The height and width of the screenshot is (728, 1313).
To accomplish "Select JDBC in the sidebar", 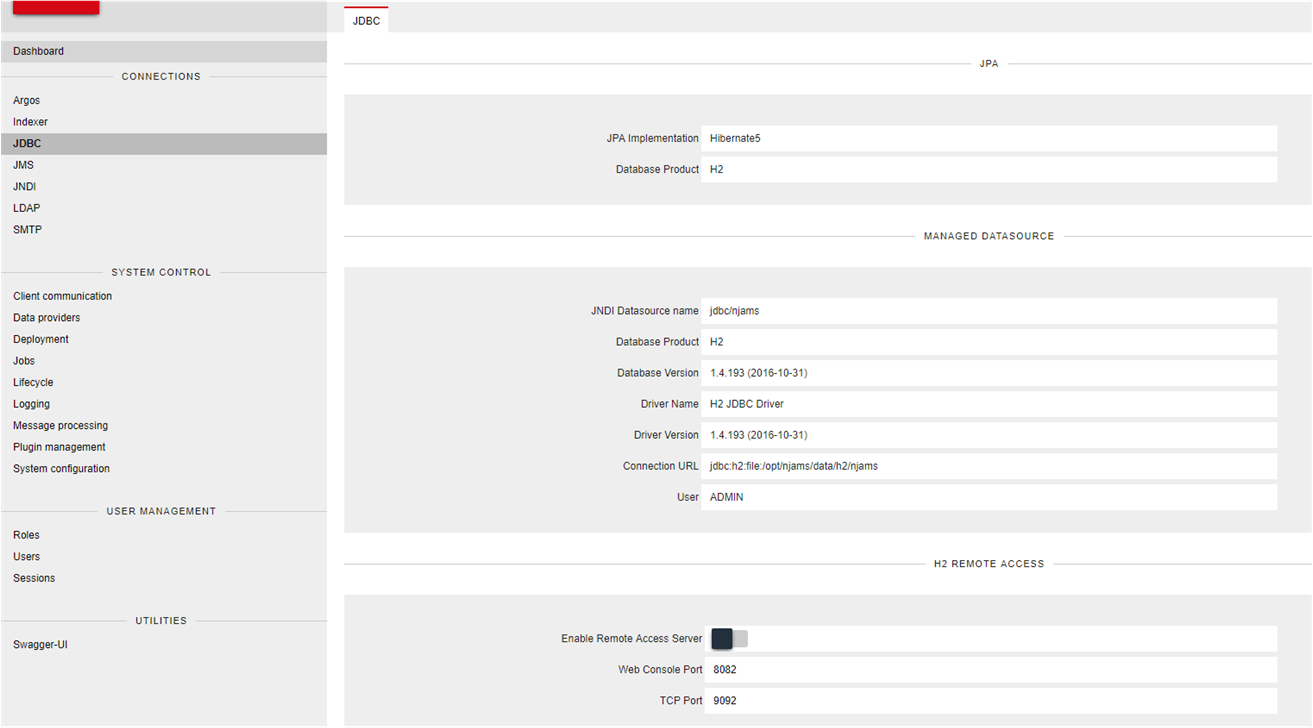I will click(163, 144).
